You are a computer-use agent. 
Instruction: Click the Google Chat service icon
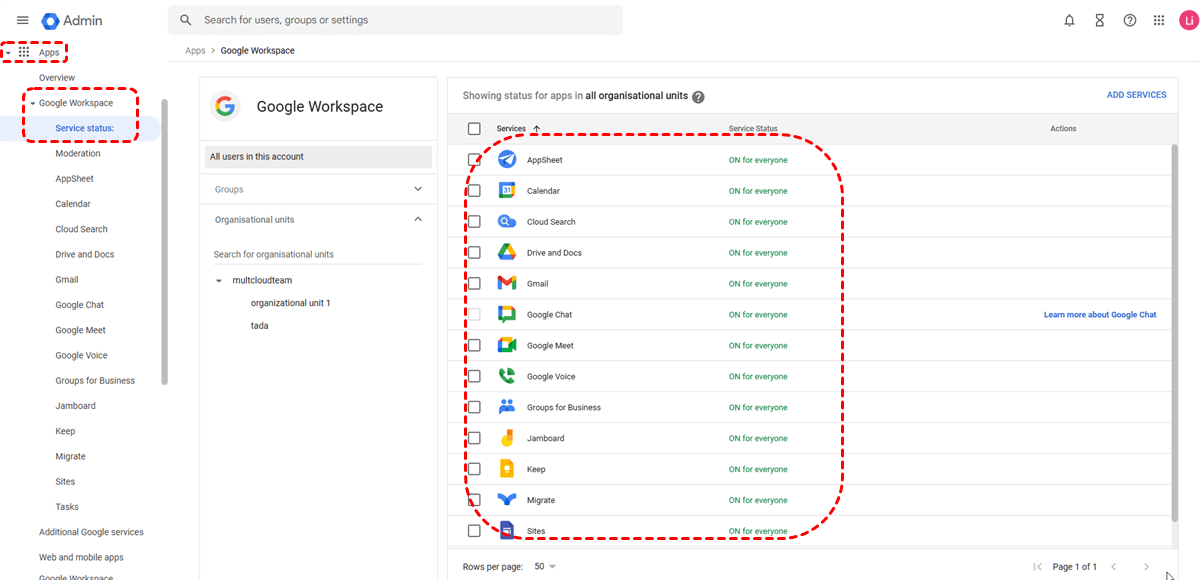[507, 315]
